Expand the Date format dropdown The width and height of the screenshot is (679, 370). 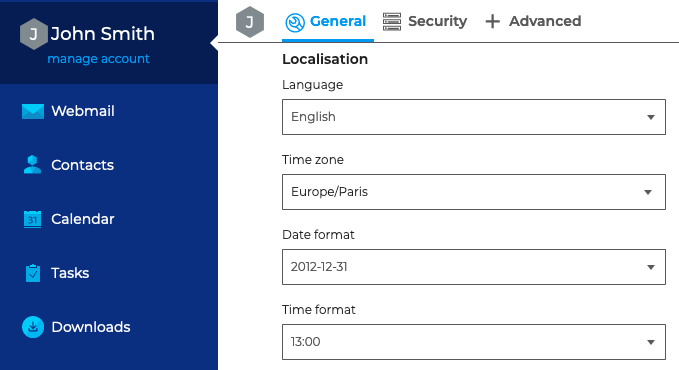pyautogui.click(x=474, y=267)
